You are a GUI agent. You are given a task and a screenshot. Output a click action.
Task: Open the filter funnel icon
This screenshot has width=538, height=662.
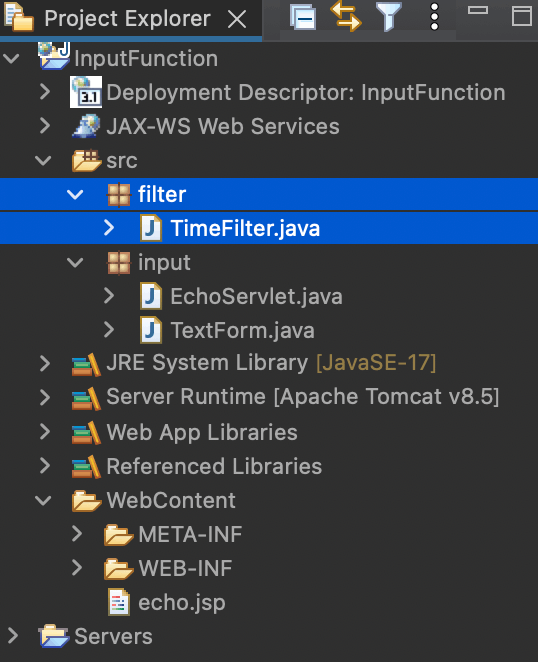389,17
